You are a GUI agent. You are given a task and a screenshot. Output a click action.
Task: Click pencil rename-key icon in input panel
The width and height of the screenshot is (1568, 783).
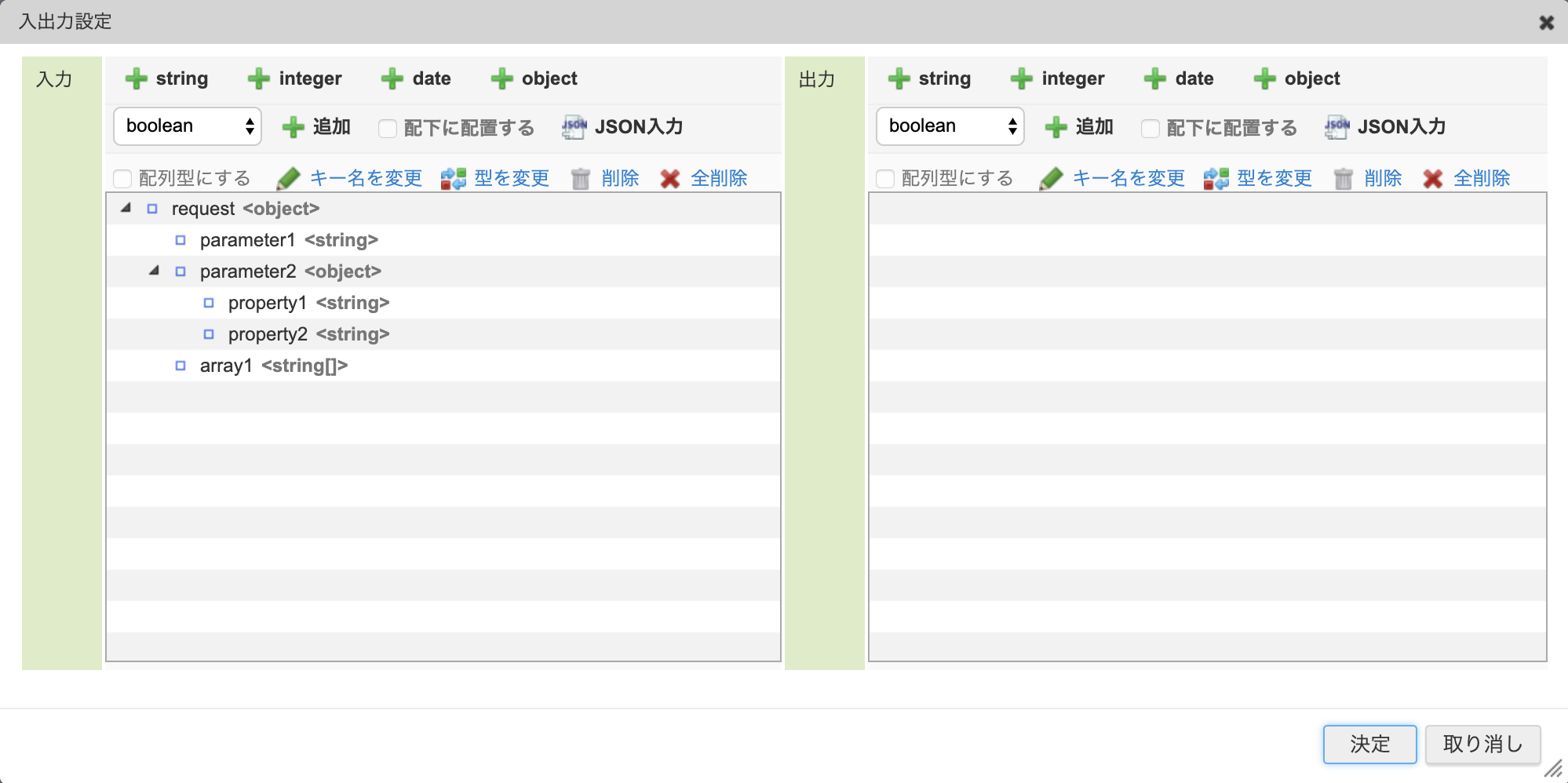point(289,179)
